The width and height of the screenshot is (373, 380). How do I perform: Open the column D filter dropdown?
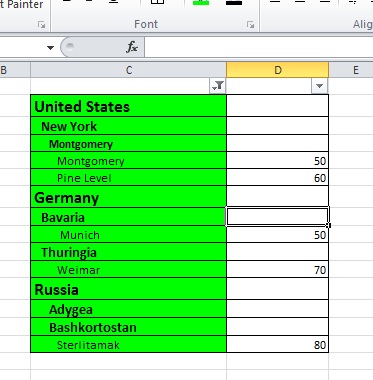319,86
